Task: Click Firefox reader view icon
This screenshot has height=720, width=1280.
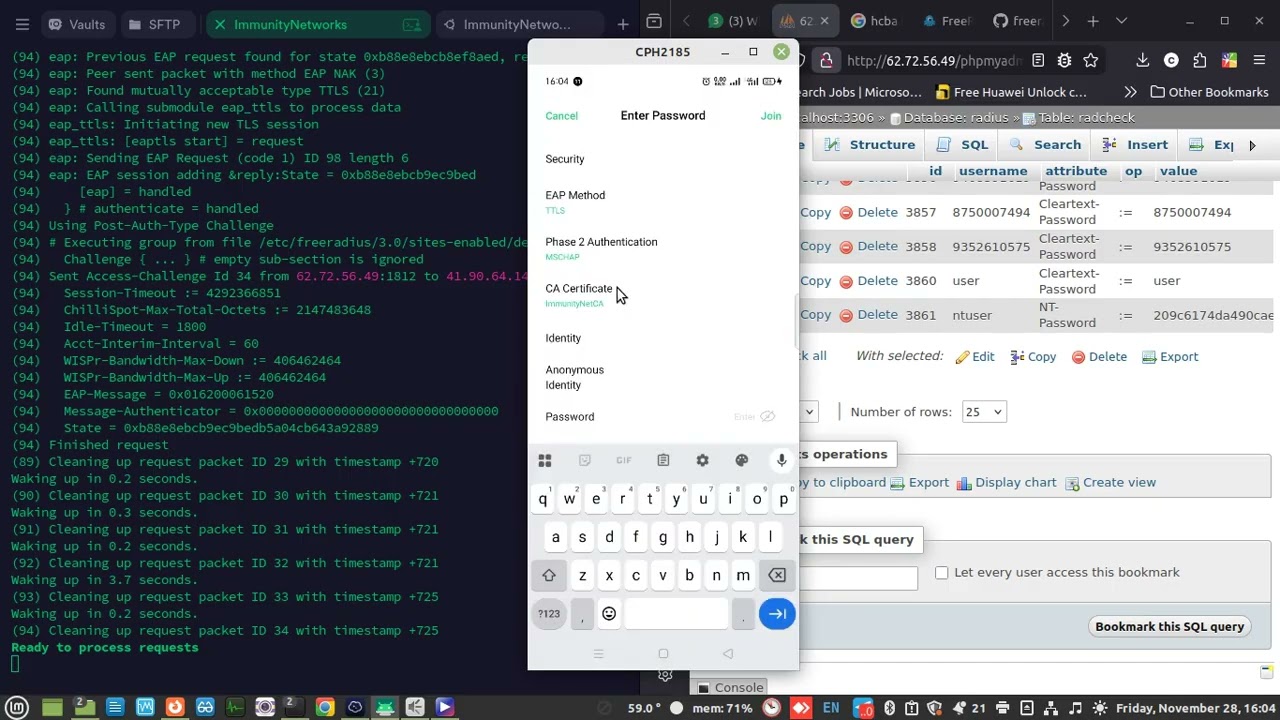Action: click(1038, 61)
